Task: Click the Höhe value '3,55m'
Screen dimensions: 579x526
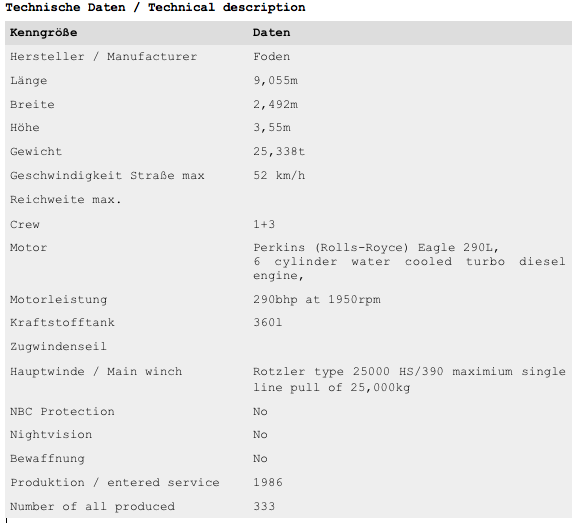Action: pos(272,128)
